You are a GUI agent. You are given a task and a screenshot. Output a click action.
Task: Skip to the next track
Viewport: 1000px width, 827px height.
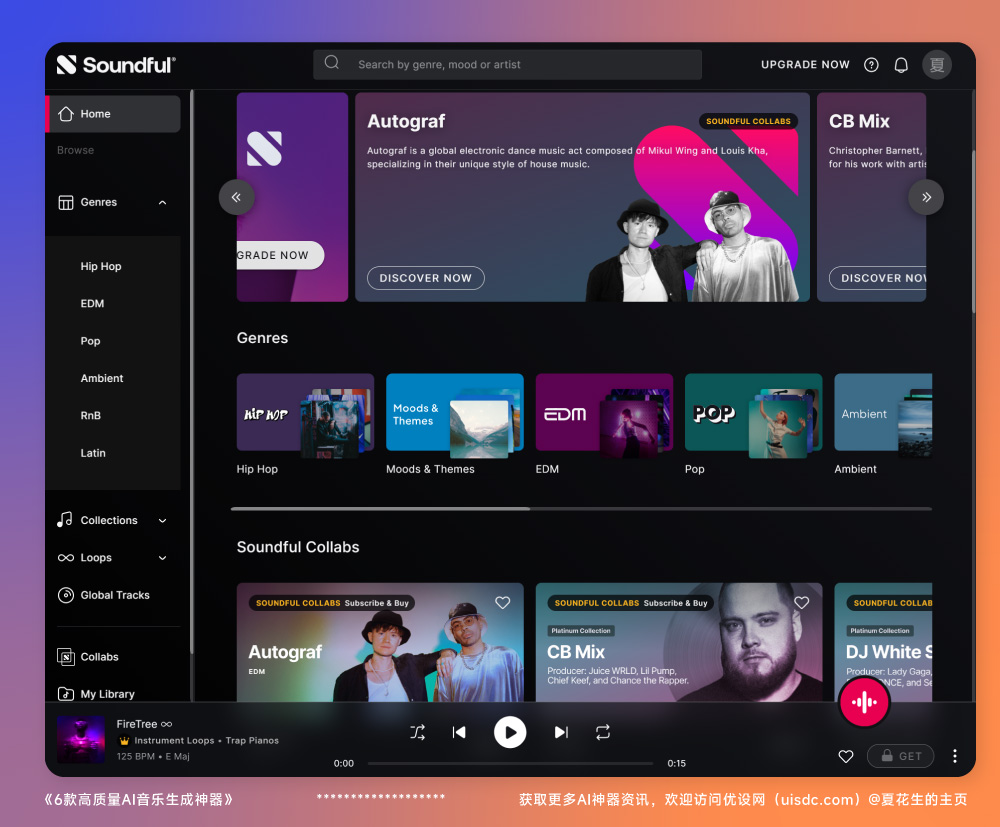(x=561, y=733)
